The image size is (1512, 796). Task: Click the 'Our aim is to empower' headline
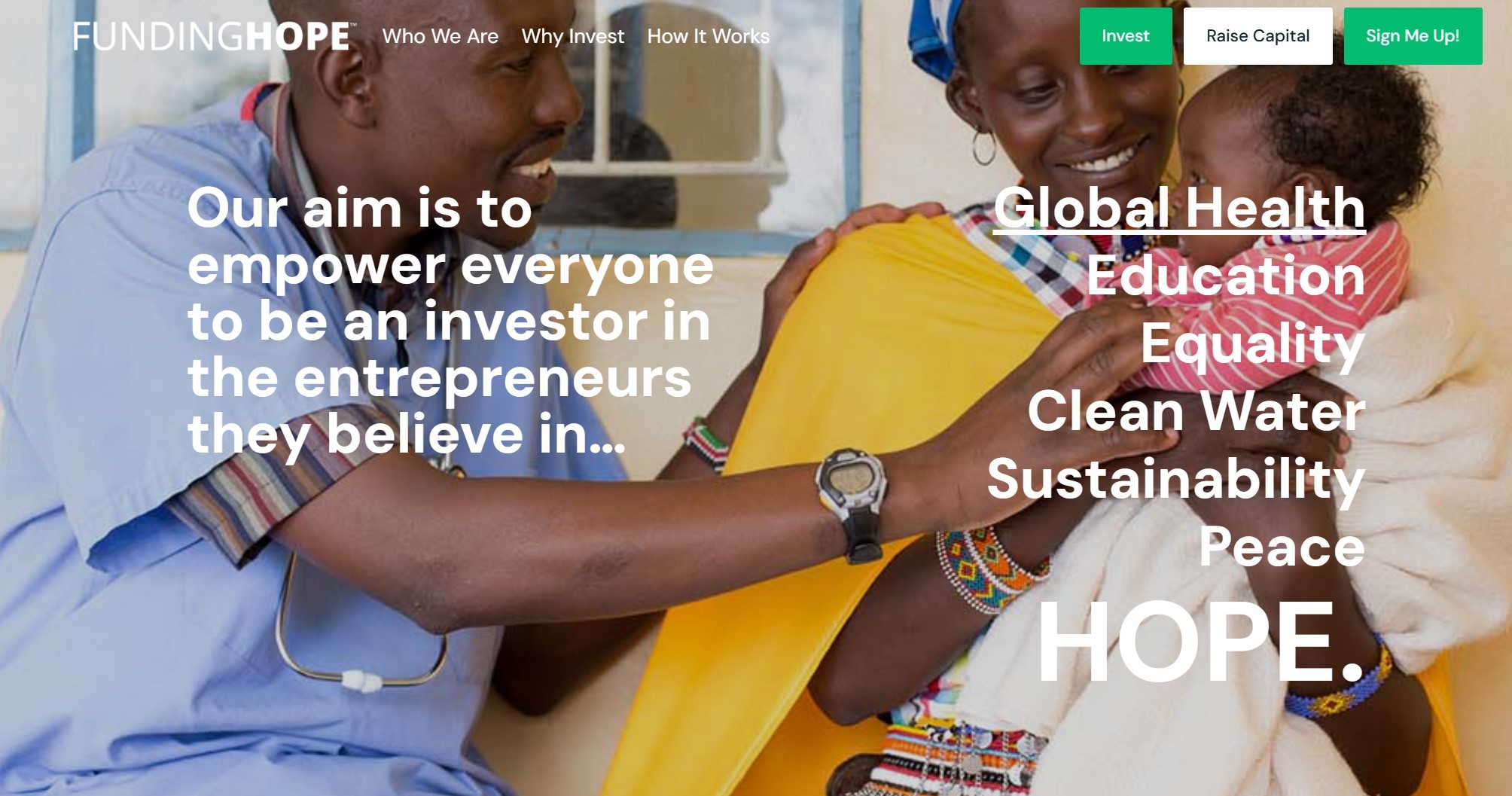pyautogui.click(x=450, y=322)
